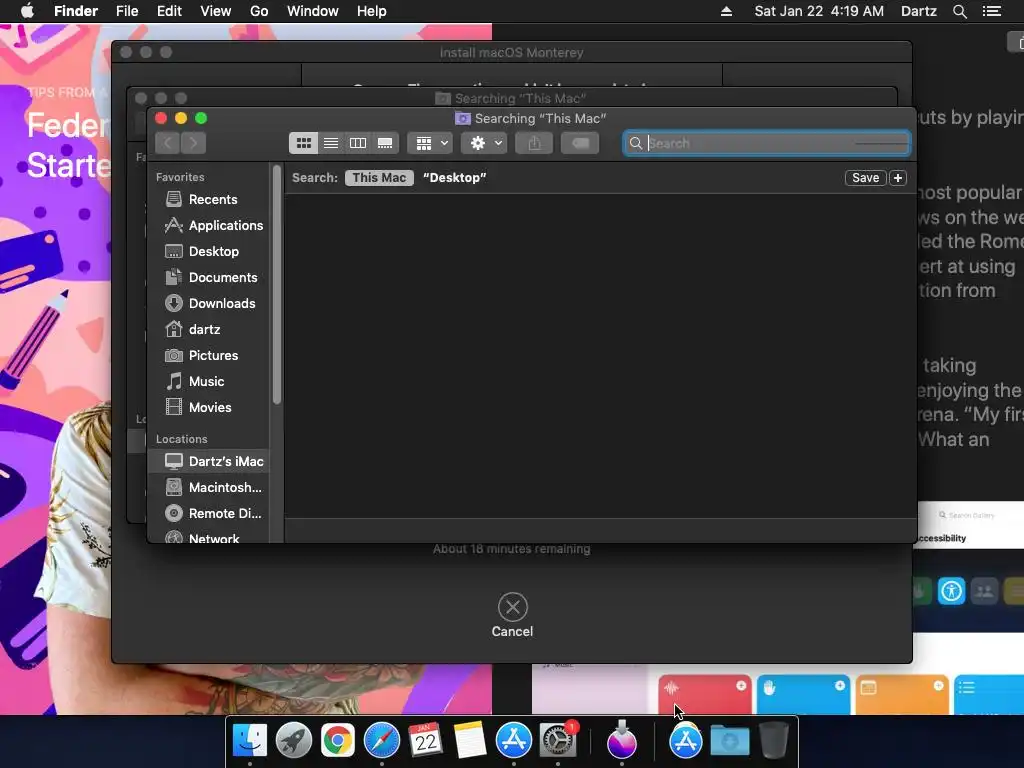Zoom the front Finder window with green button
Screen dimensions: 1024x768
pyautogui.click(x=201, y=118)
